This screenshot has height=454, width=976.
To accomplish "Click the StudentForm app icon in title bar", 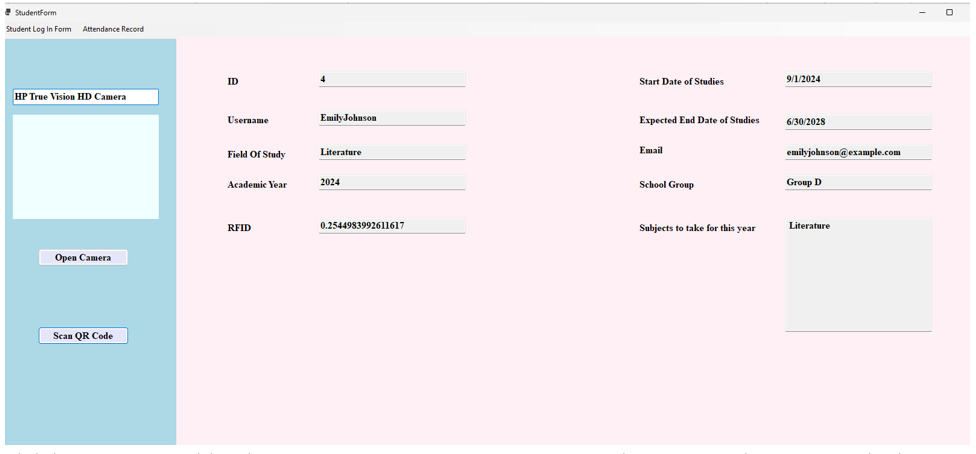I will point(8,13).
